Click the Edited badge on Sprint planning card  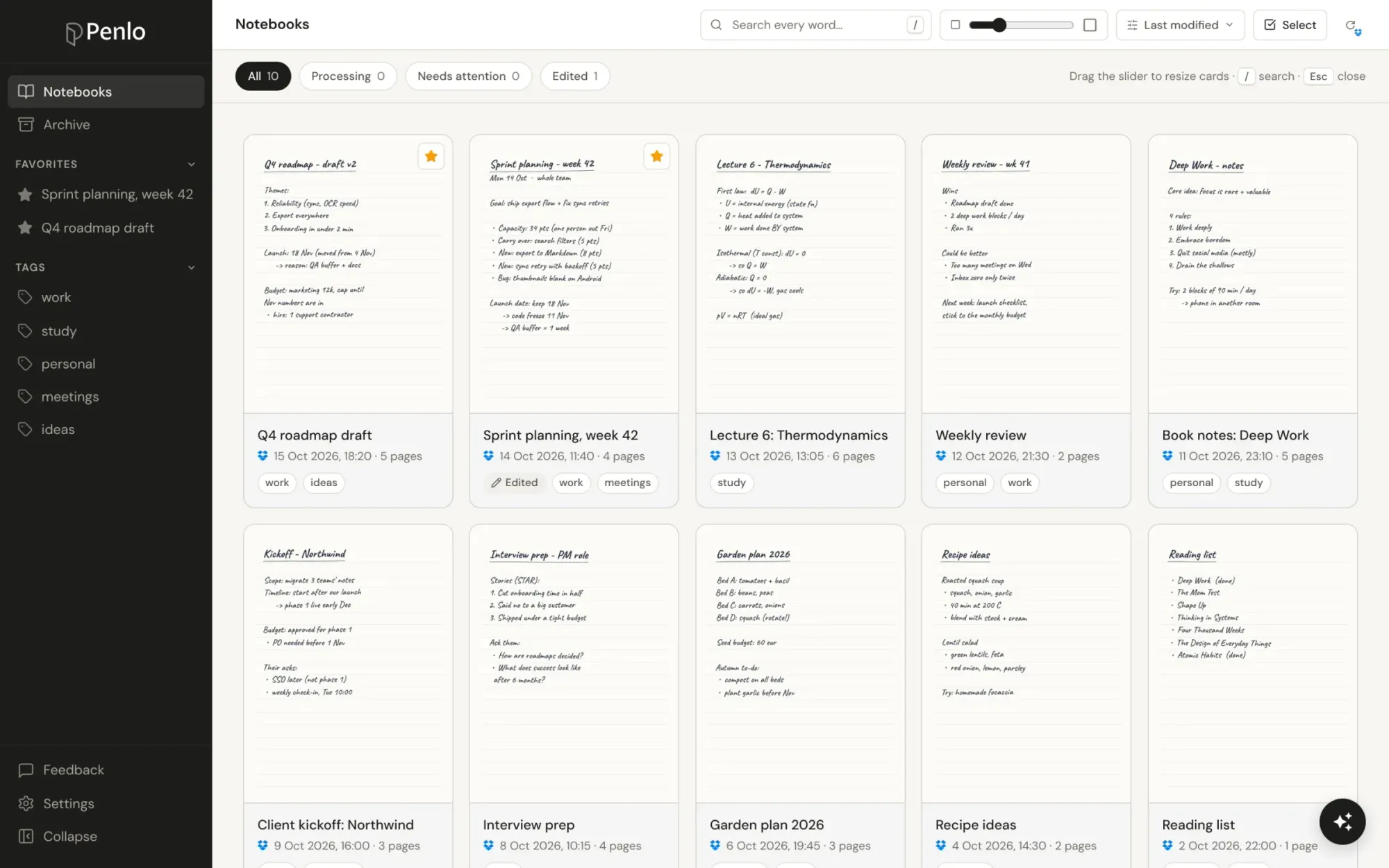(x=515, y=483)
